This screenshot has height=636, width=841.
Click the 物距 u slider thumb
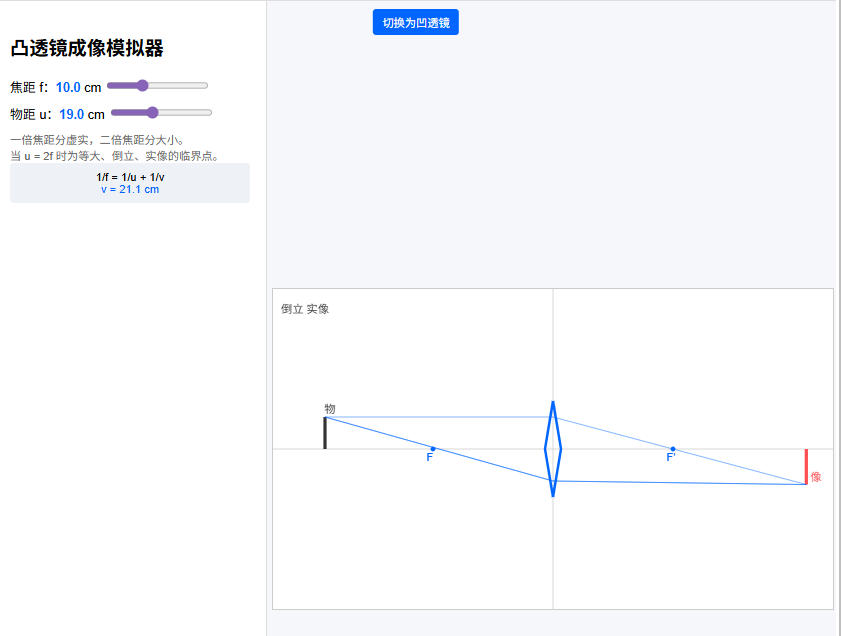[x=152, y=113]
